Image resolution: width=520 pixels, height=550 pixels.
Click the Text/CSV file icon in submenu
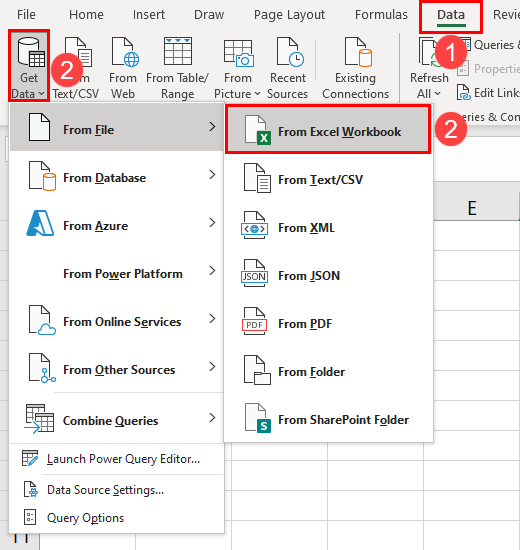[258, 178]
